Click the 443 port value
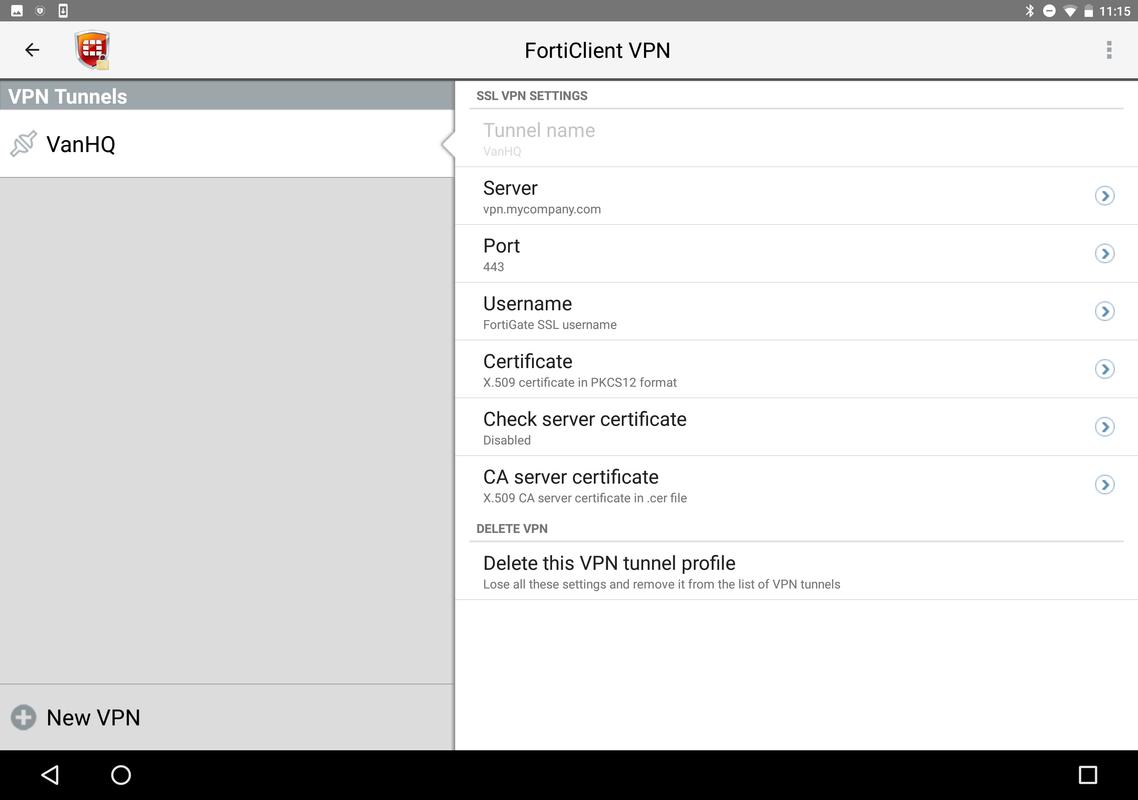 pos(494,266)
